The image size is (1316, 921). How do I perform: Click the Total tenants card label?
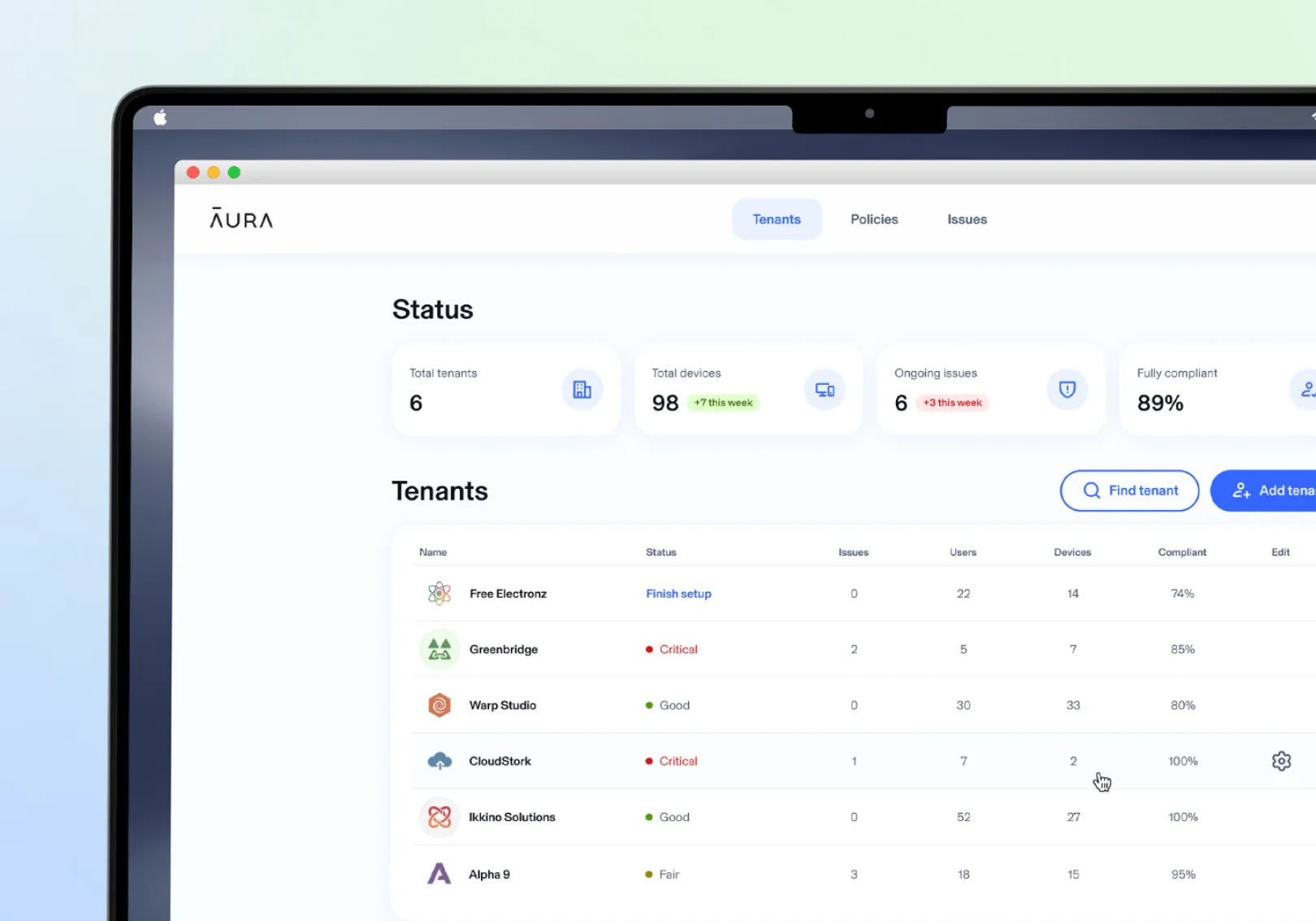[x=443, y=373]
